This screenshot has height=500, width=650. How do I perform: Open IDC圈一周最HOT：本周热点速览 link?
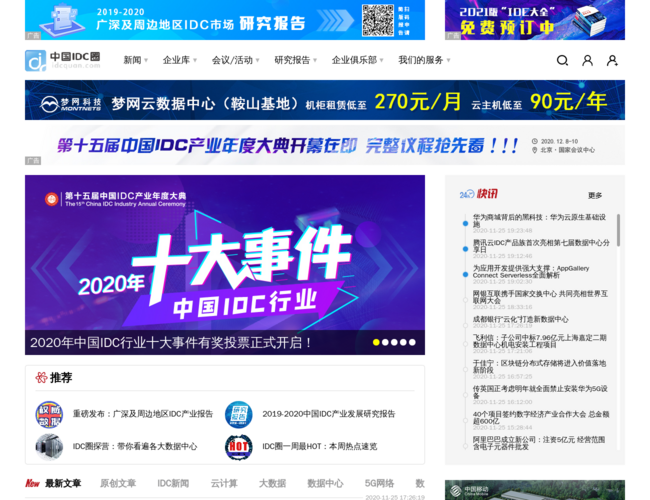(320, 447)
